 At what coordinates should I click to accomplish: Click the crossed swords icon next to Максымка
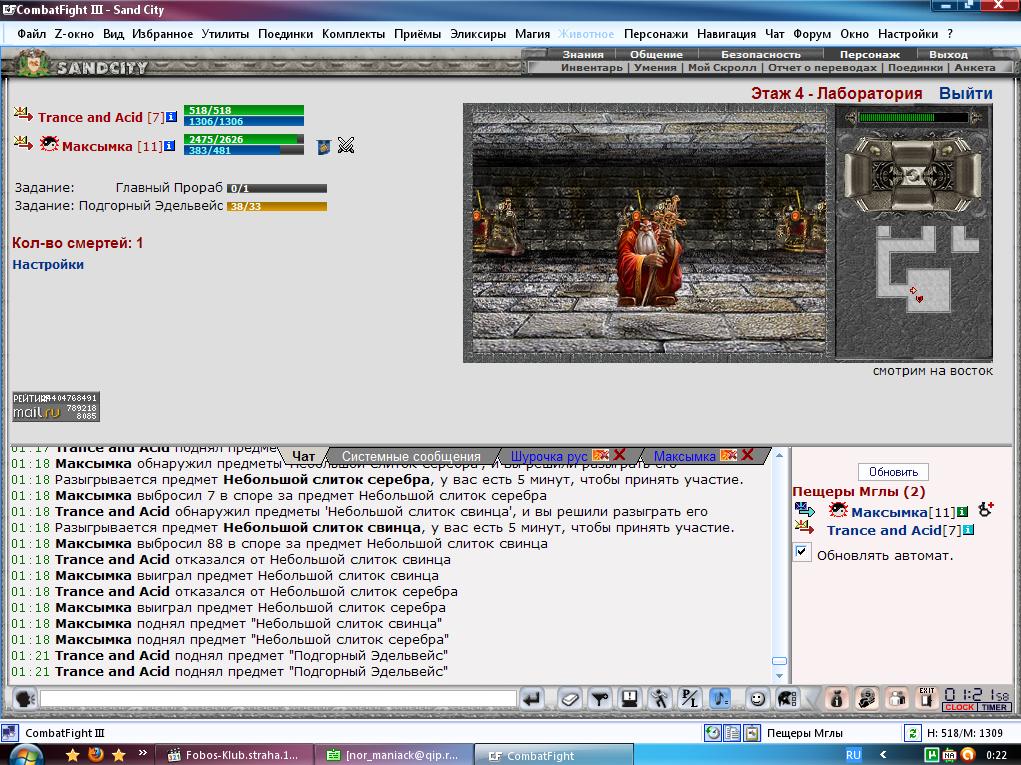pos(346,146)
